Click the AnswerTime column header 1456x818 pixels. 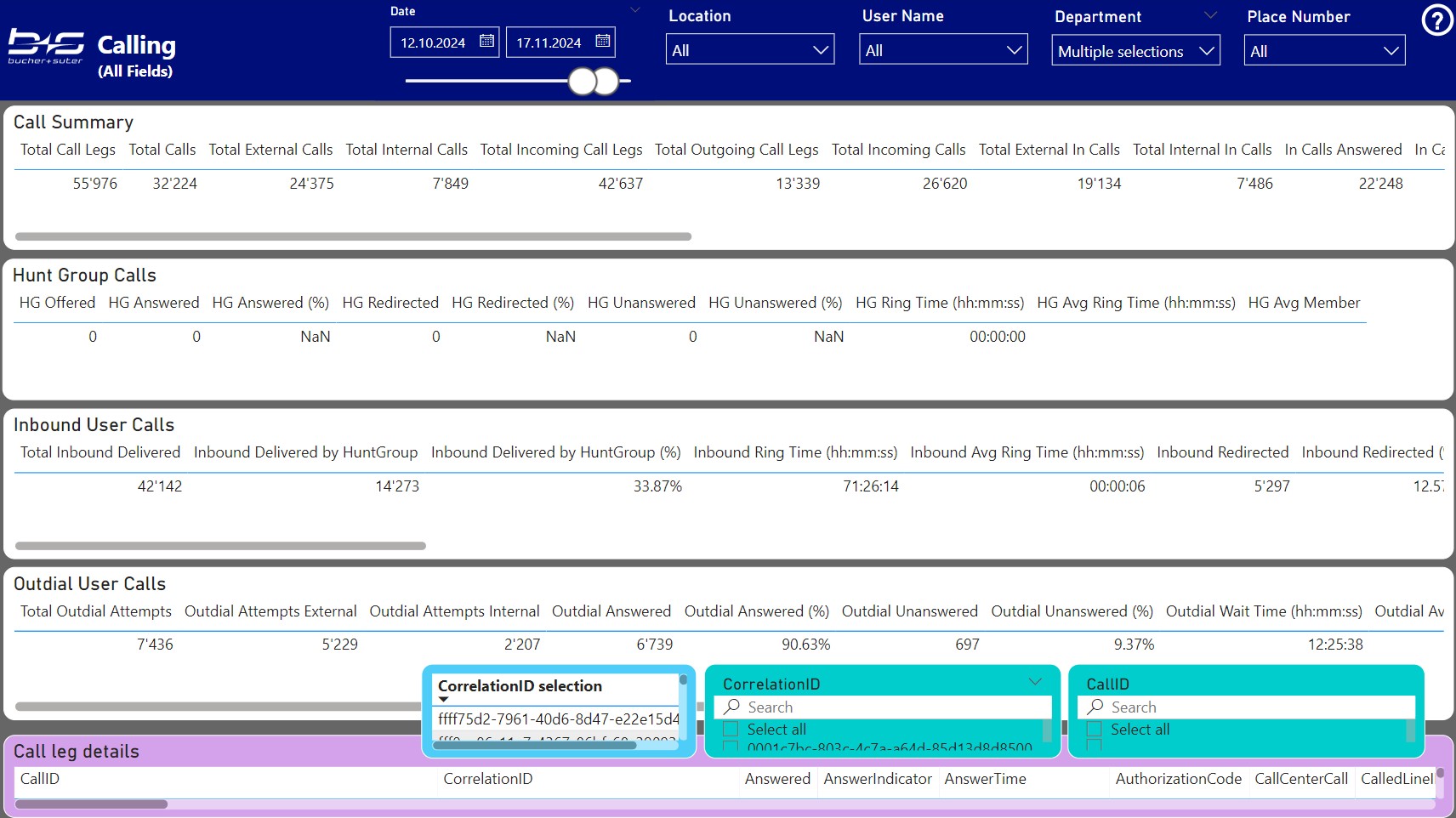coord(985,779)
